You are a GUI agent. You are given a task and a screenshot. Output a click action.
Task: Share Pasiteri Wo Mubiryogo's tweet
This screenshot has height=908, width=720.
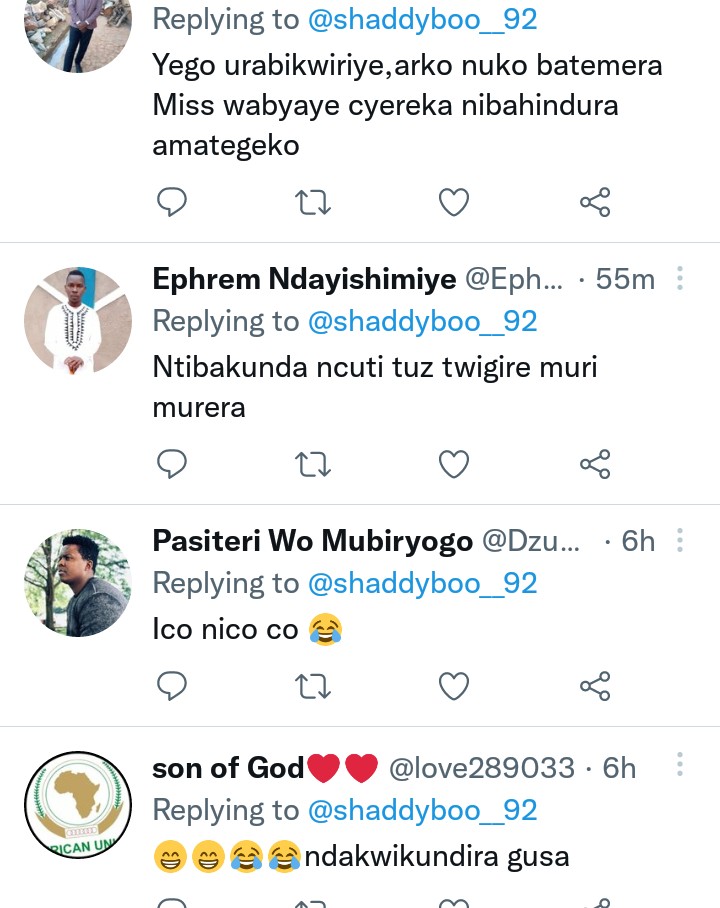click(x=595, y=686)
